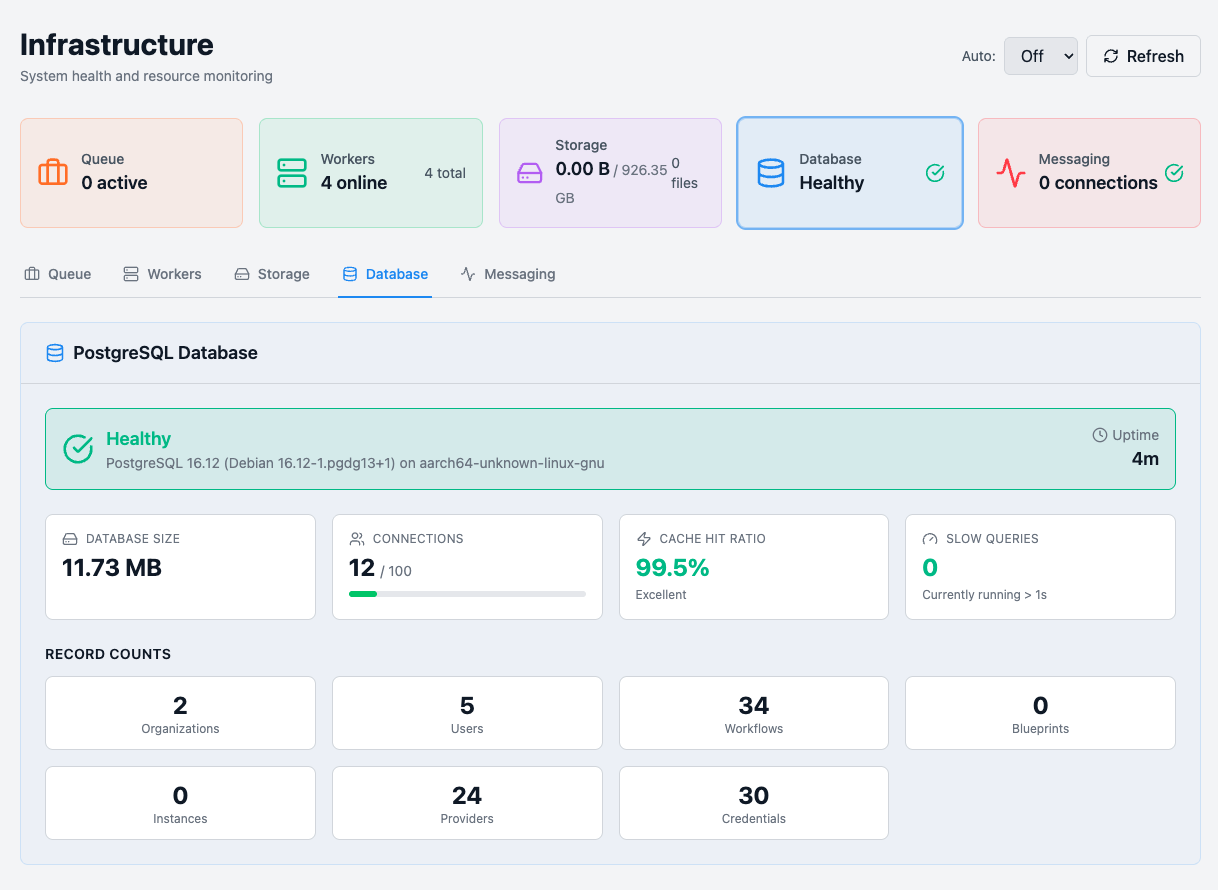This screenshot has height=890, width=1218.
Task: Click the Messaging activity pulse icon
Action: [1011, 173]
